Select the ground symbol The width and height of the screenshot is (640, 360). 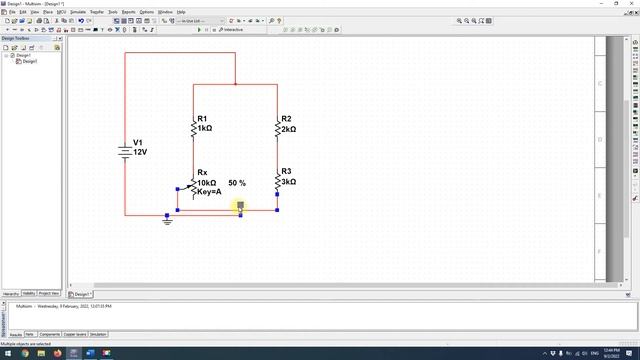tap(167, 221)
